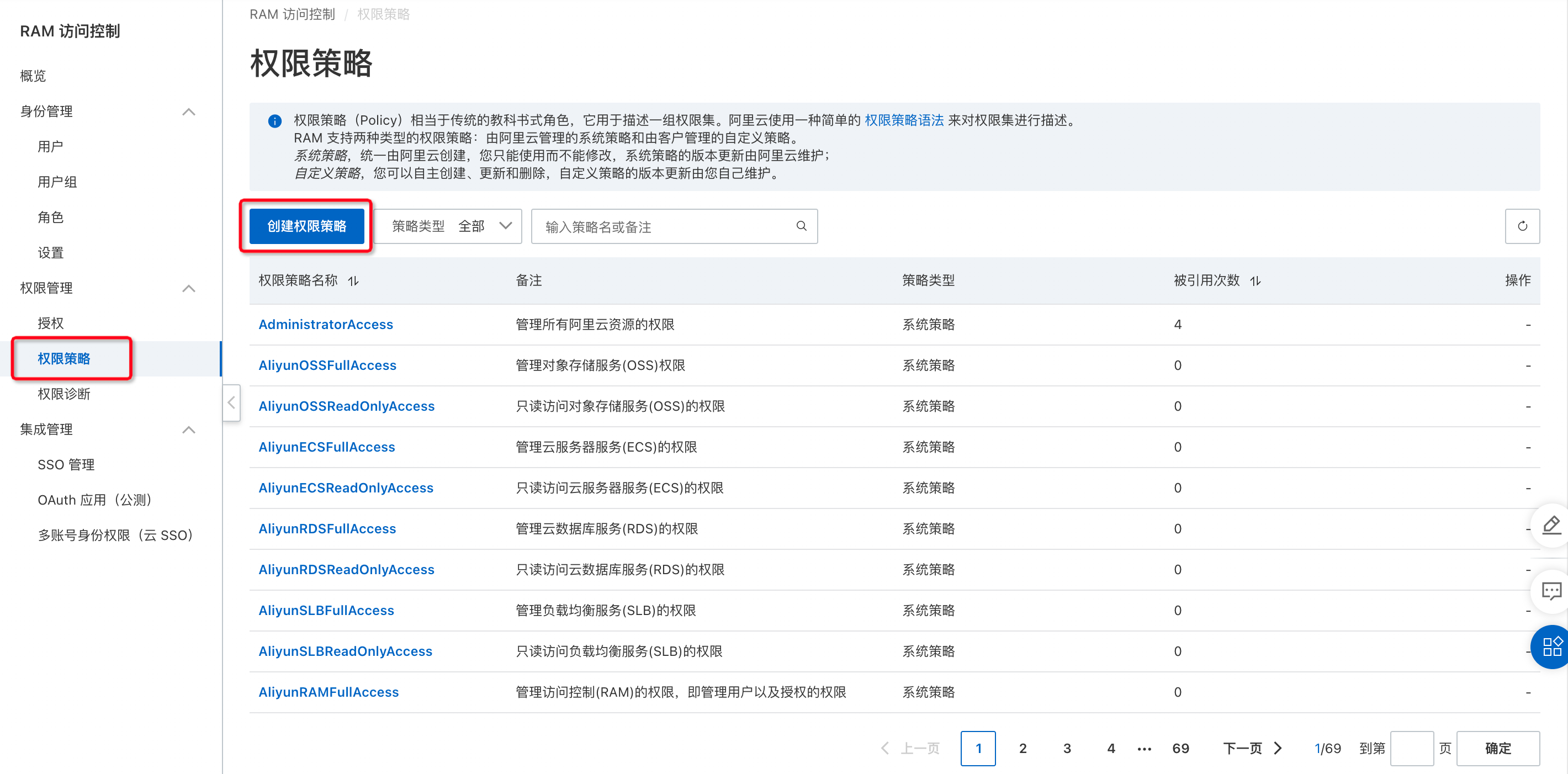1568x774 pixels.
Task: Click the 备注 column header
Action: (528, 280)
